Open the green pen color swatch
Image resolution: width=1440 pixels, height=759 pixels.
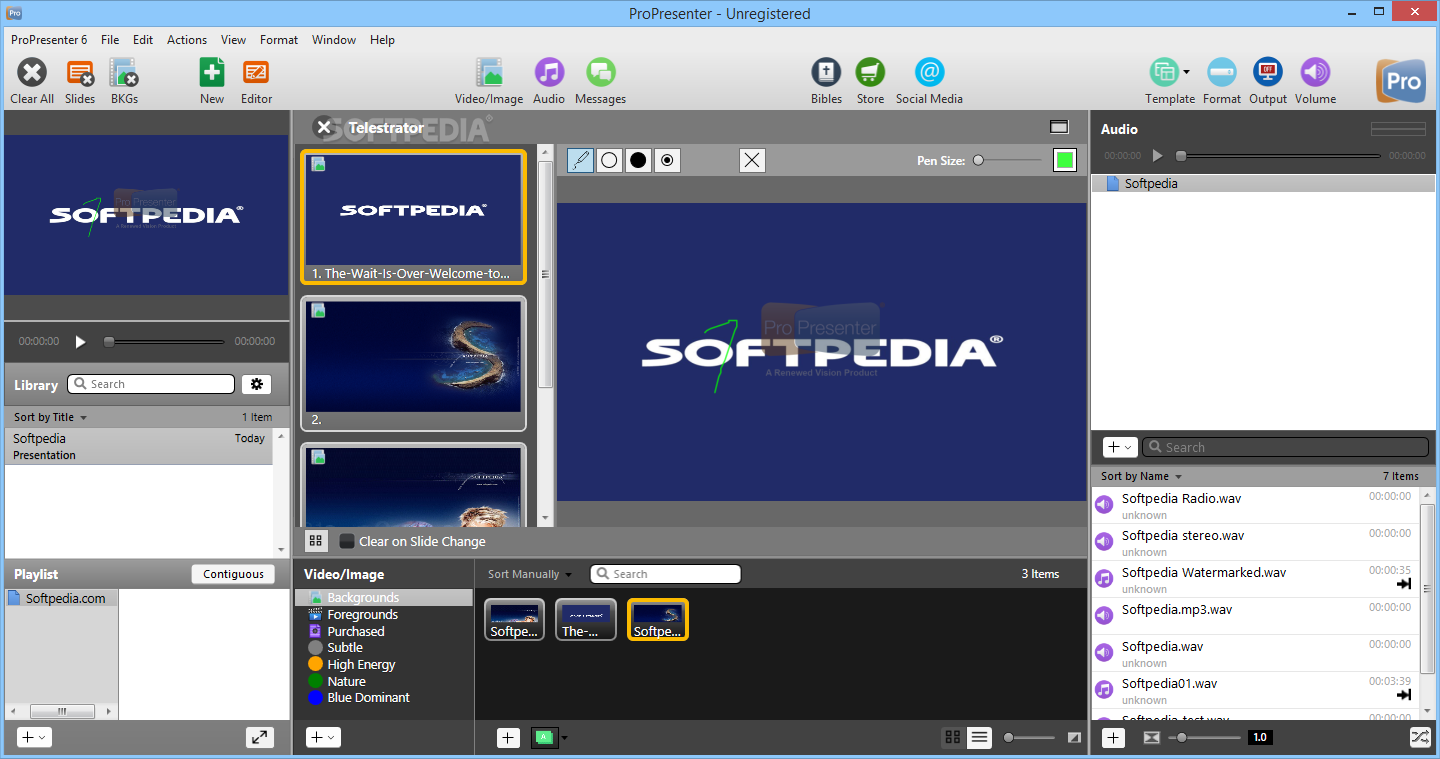click(x=1064, y=160)
